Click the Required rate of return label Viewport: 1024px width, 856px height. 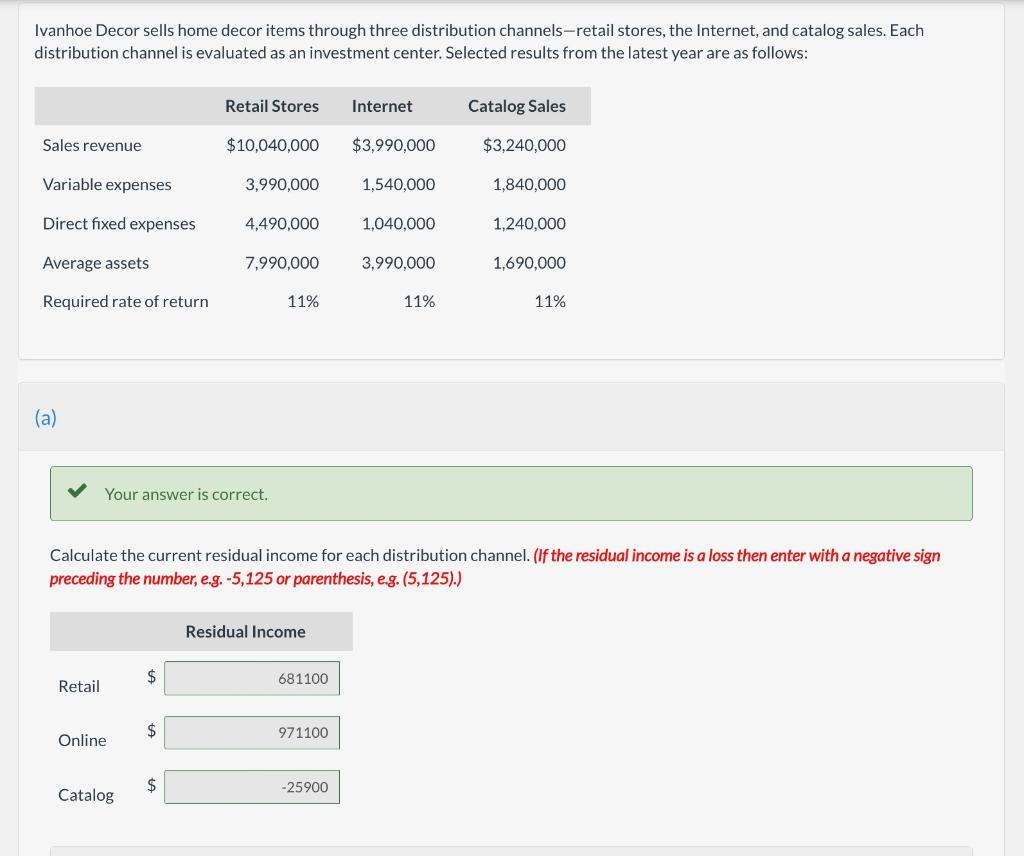coord(125,301)
